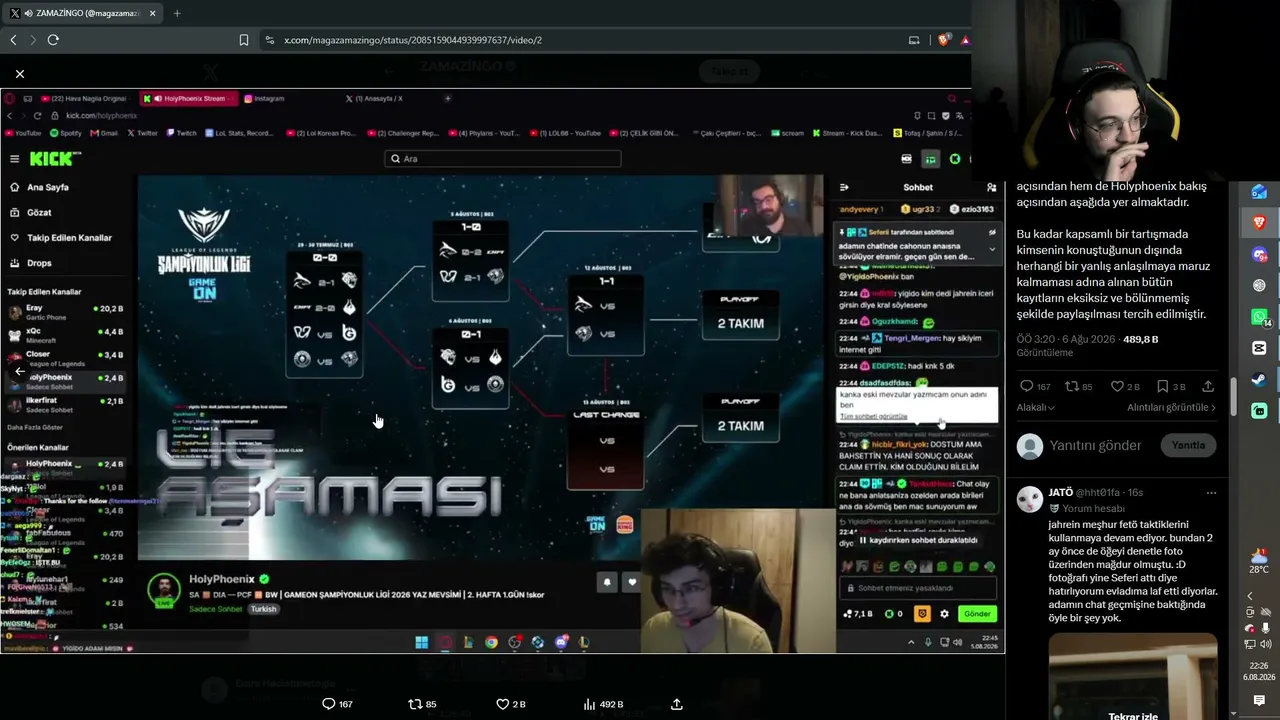Share the post from below the video
This screenshot has height=720, width=1280.
[677, 704]
